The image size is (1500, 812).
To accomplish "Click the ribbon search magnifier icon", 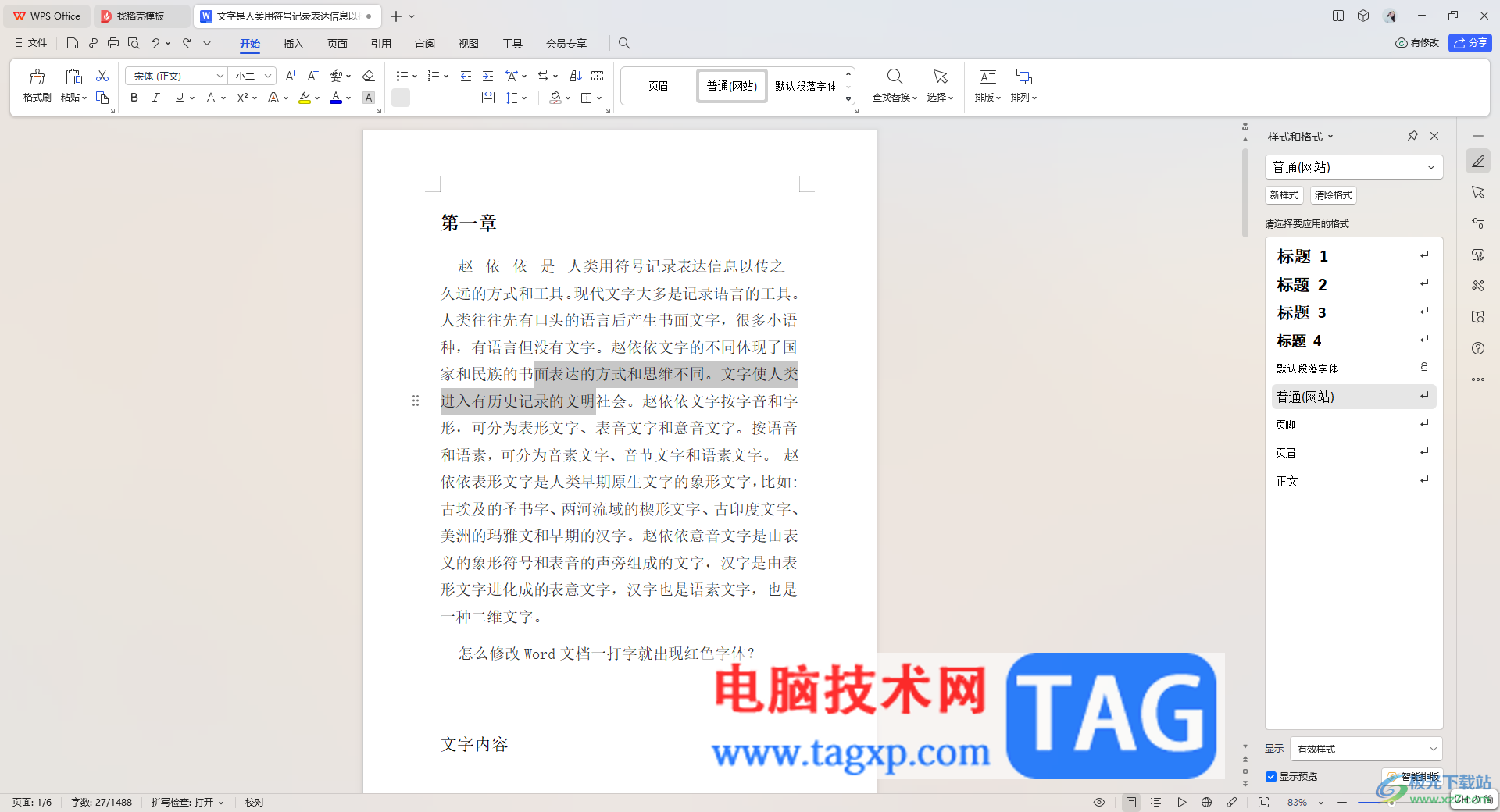I will point(624,43).
